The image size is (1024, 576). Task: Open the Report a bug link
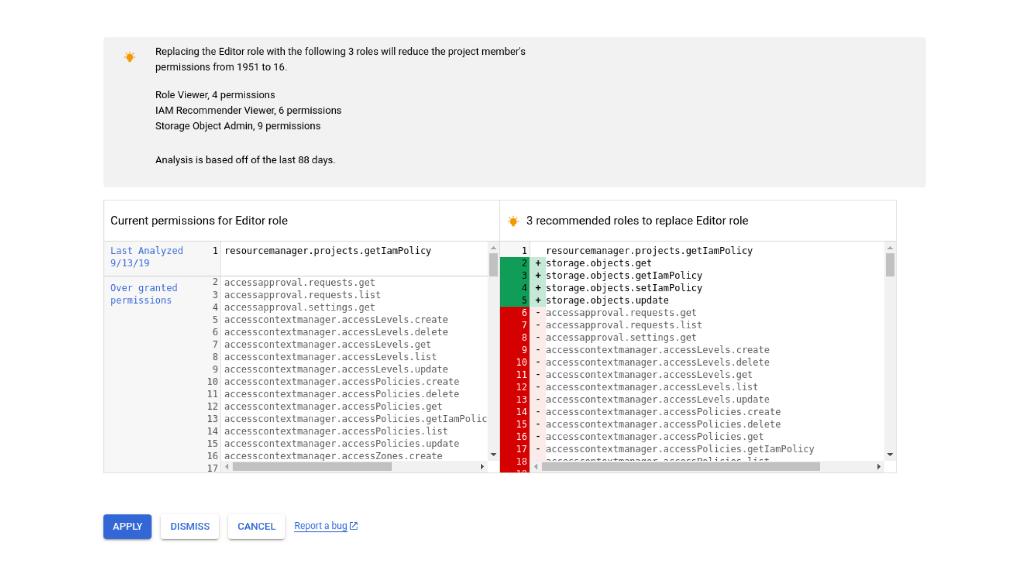(x=321, y=526)
